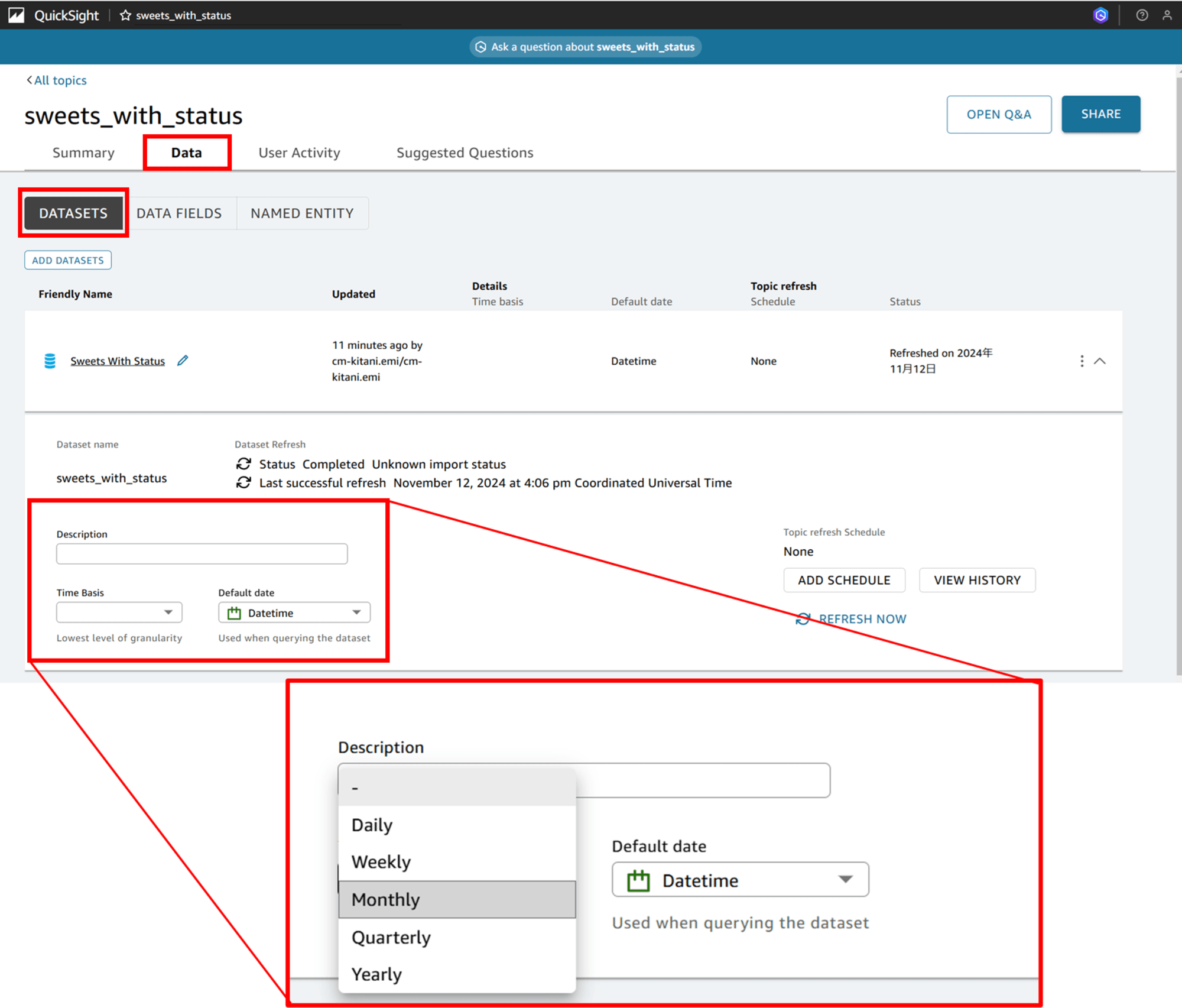Switch to the Summary tab
This screenshot has height=1008, width=1182.
click(83, 153)
